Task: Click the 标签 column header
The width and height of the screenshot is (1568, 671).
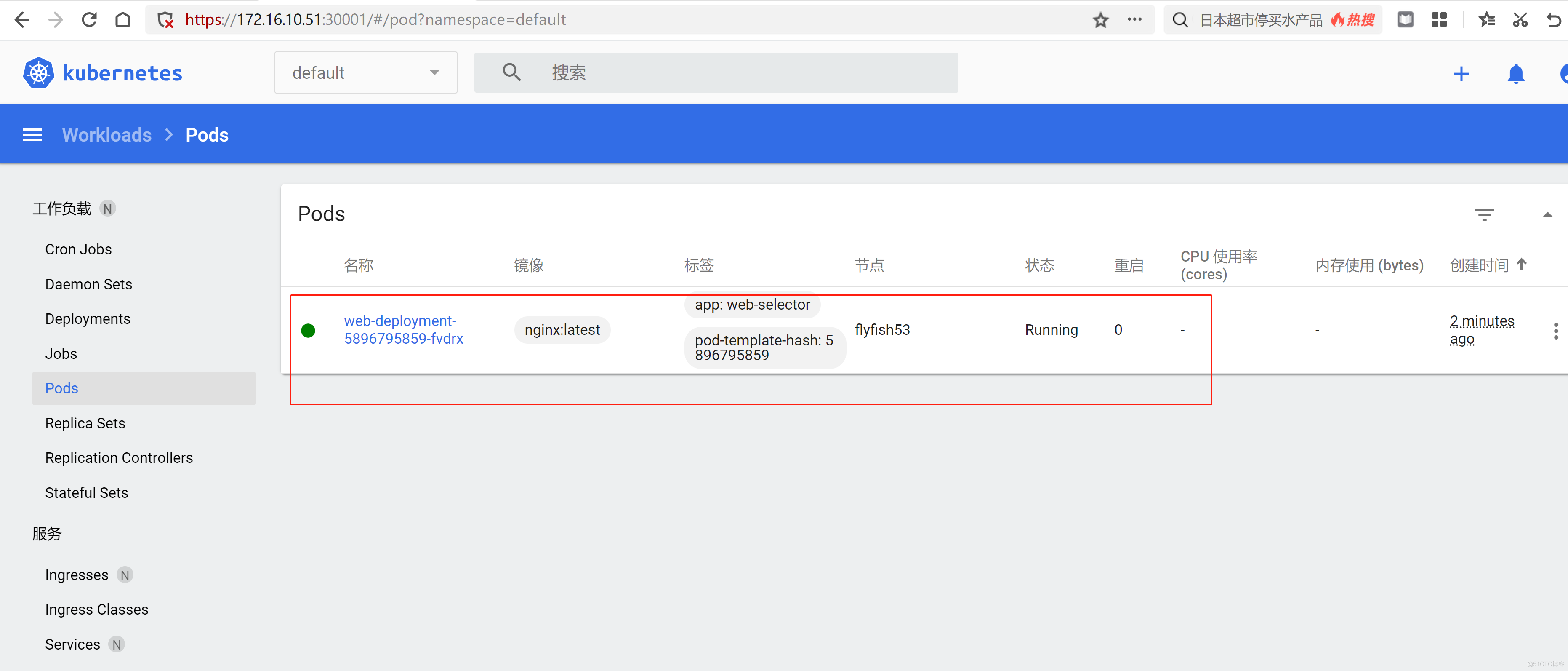Action: click(699, 265)
